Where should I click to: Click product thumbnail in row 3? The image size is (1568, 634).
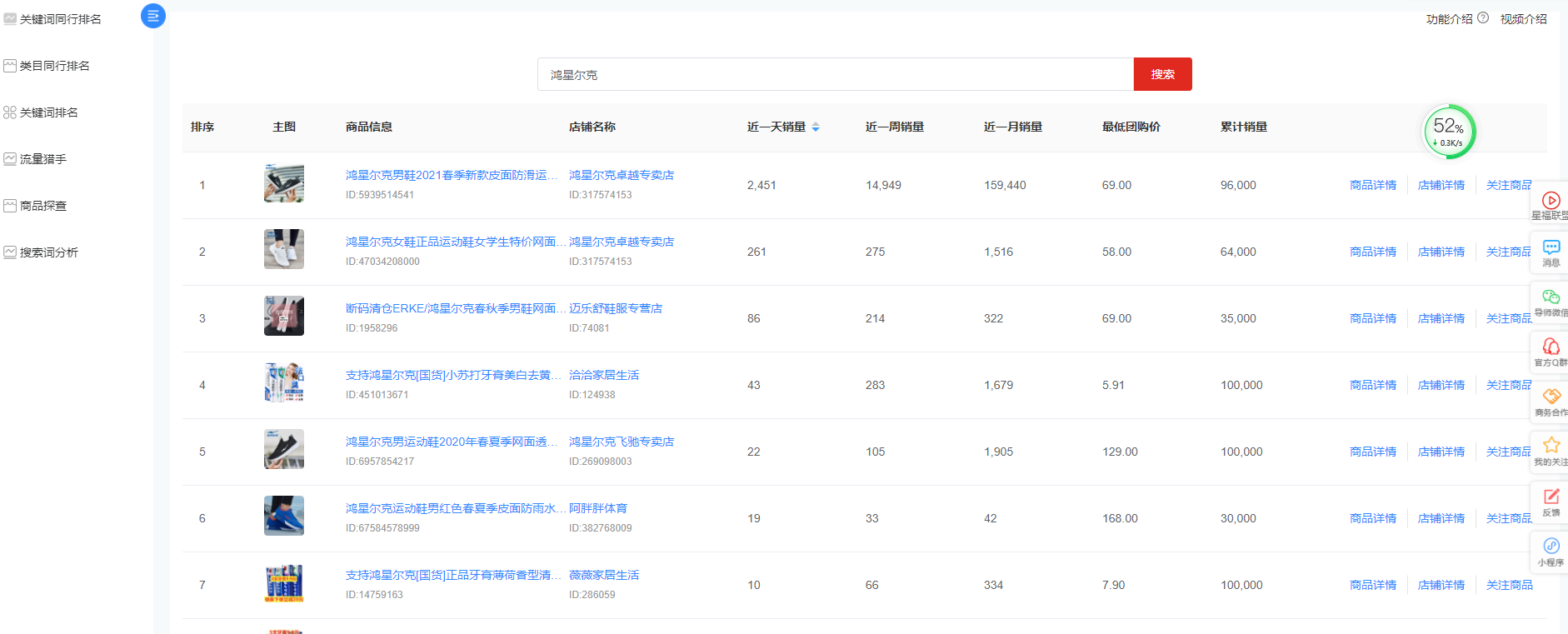pyautogui.click(x=284, y=316)
